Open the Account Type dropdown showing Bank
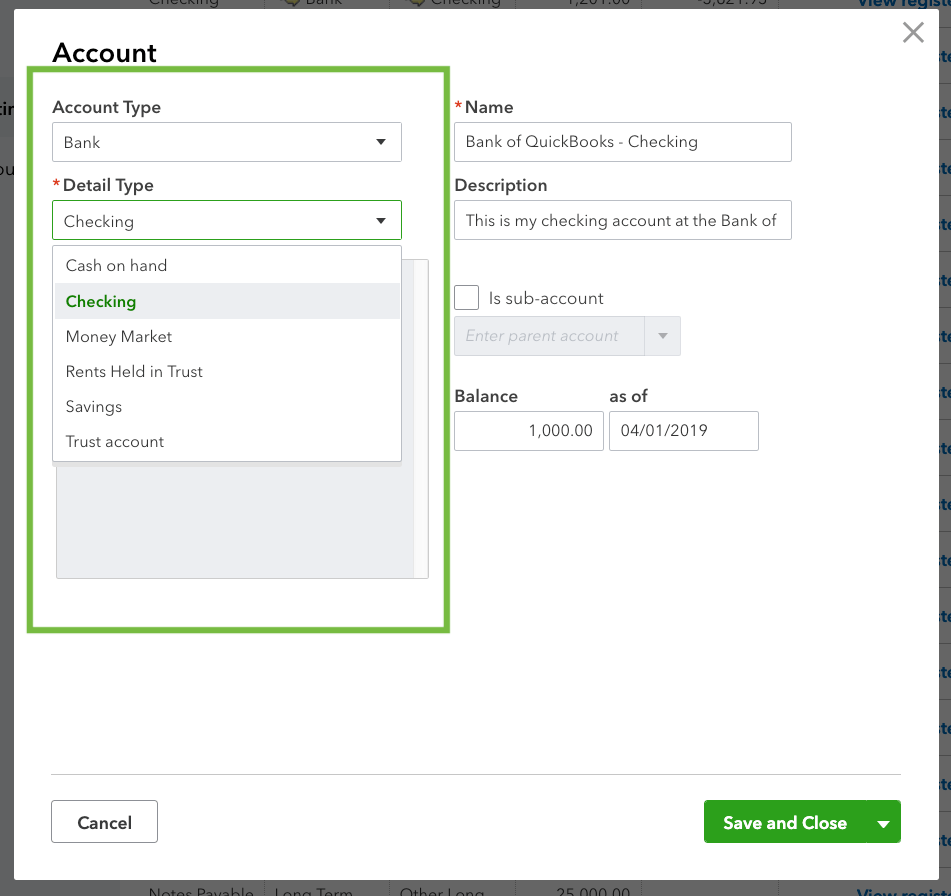951x896 pixels. (227, 142)
